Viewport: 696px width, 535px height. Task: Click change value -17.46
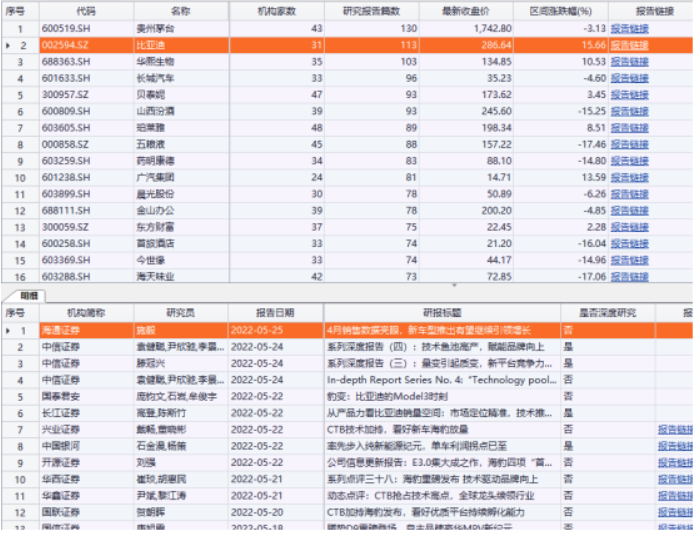592,145
